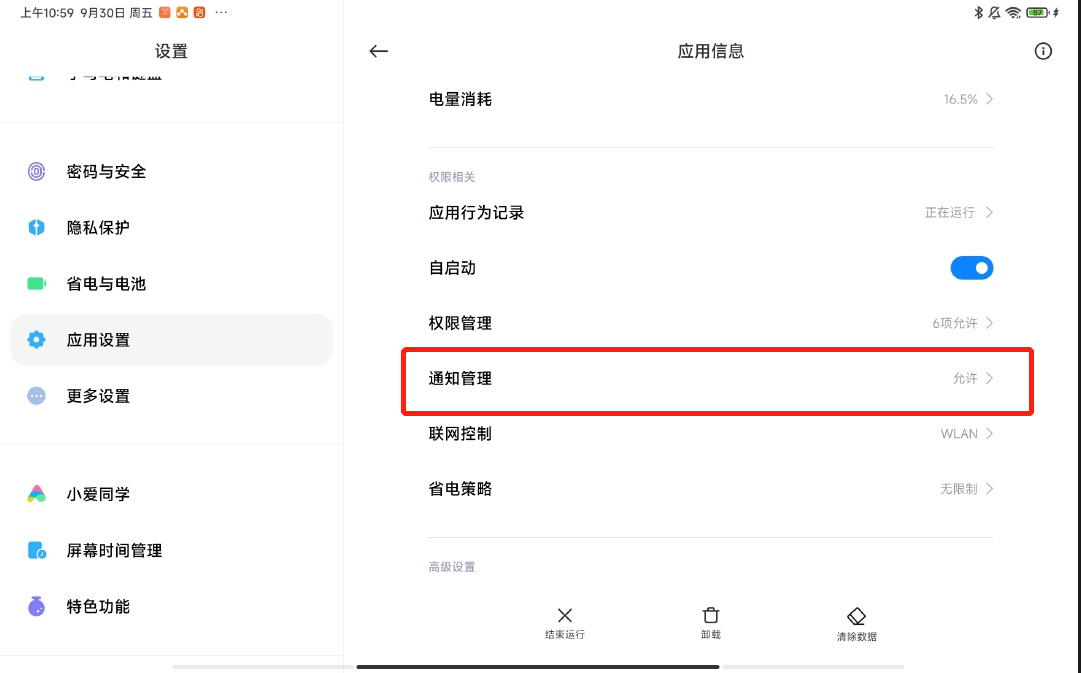The width and height of the screenshot is (1081, 673).
Task: Select the 省电与电池 battery icon
Action: (37, 283)
